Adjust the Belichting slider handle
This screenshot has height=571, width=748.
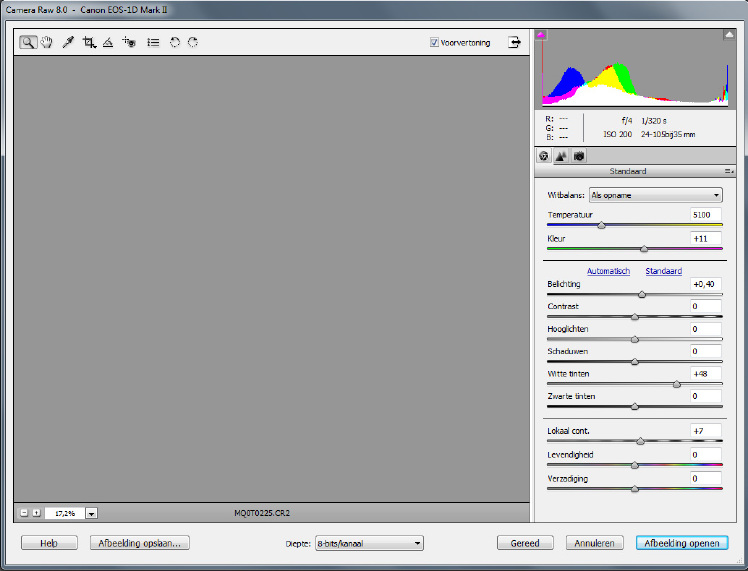coord(642,295)
